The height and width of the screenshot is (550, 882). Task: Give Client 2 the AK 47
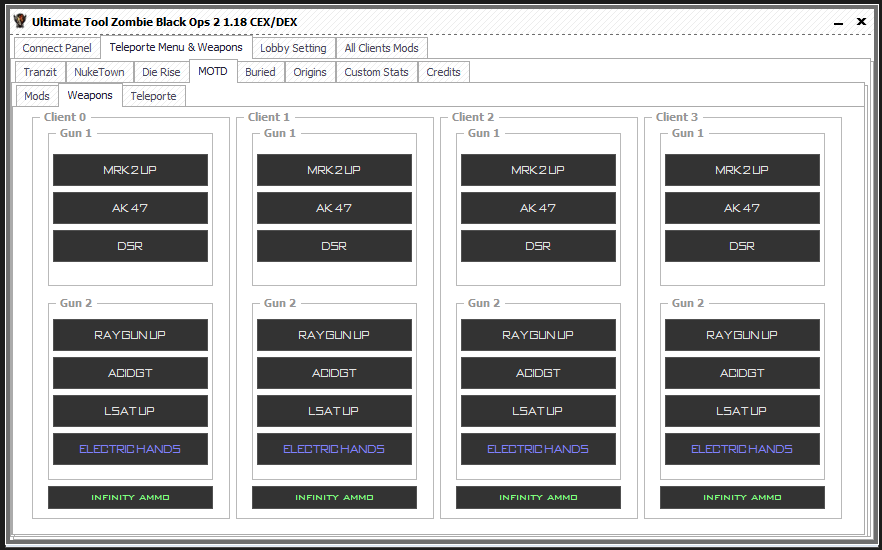pyautogui.click(x=538, y=208)
